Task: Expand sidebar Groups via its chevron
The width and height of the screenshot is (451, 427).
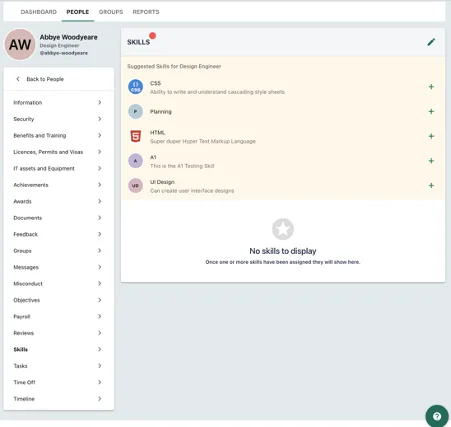Action: pyautogui.click(x=100, y=251)
